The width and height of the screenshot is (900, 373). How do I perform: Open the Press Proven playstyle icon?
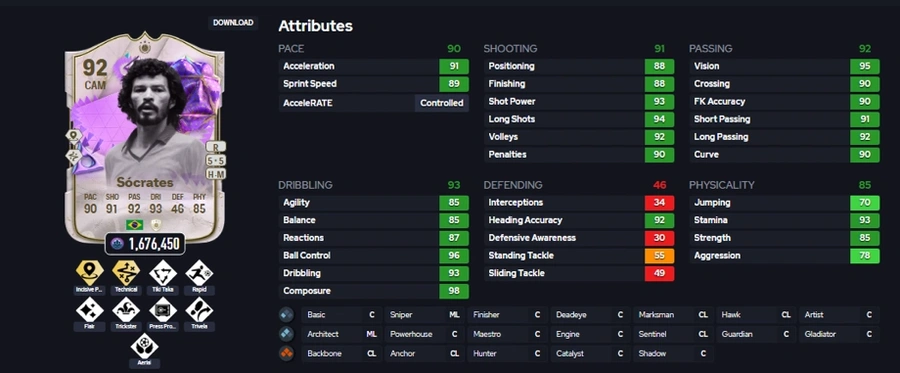(x=163, y=310)
